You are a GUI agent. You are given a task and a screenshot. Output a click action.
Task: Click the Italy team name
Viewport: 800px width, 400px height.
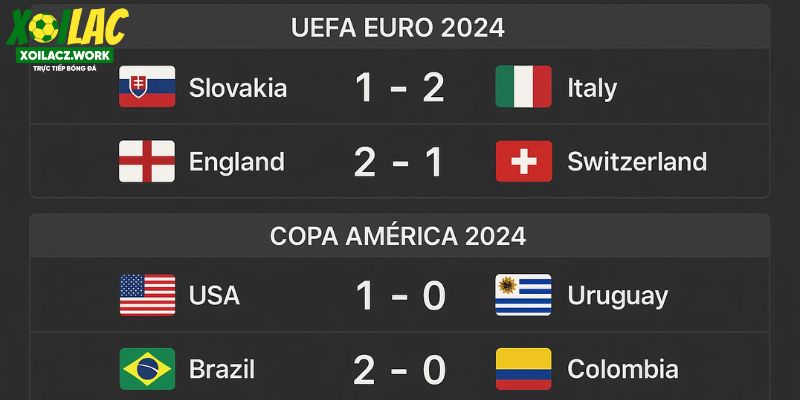(592, 89)
